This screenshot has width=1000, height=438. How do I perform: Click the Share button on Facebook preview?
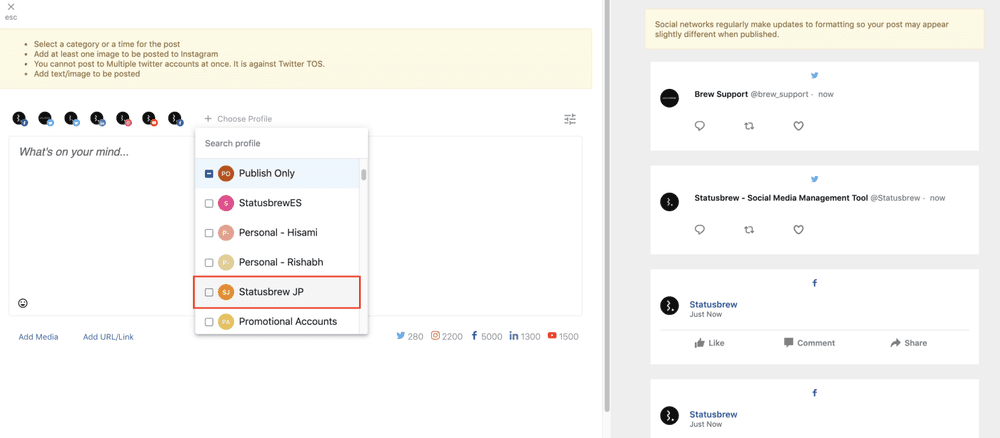908,343
